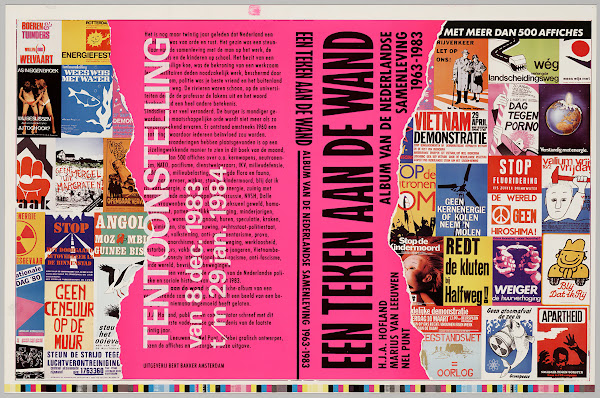
Task: Select the 'BOEREN & TUINDERS WELVAART' poster
Action: tap(39, 42)
